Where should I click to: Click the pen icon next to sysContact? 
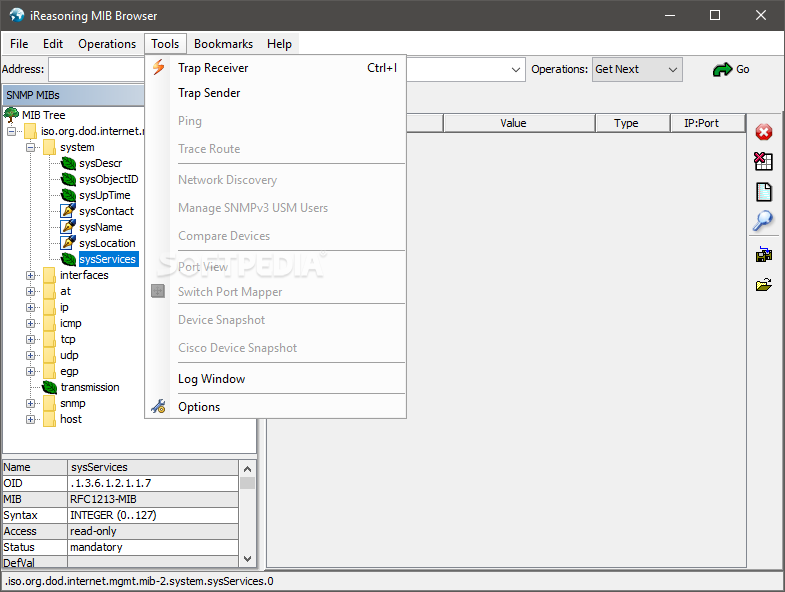coord(68,211)
